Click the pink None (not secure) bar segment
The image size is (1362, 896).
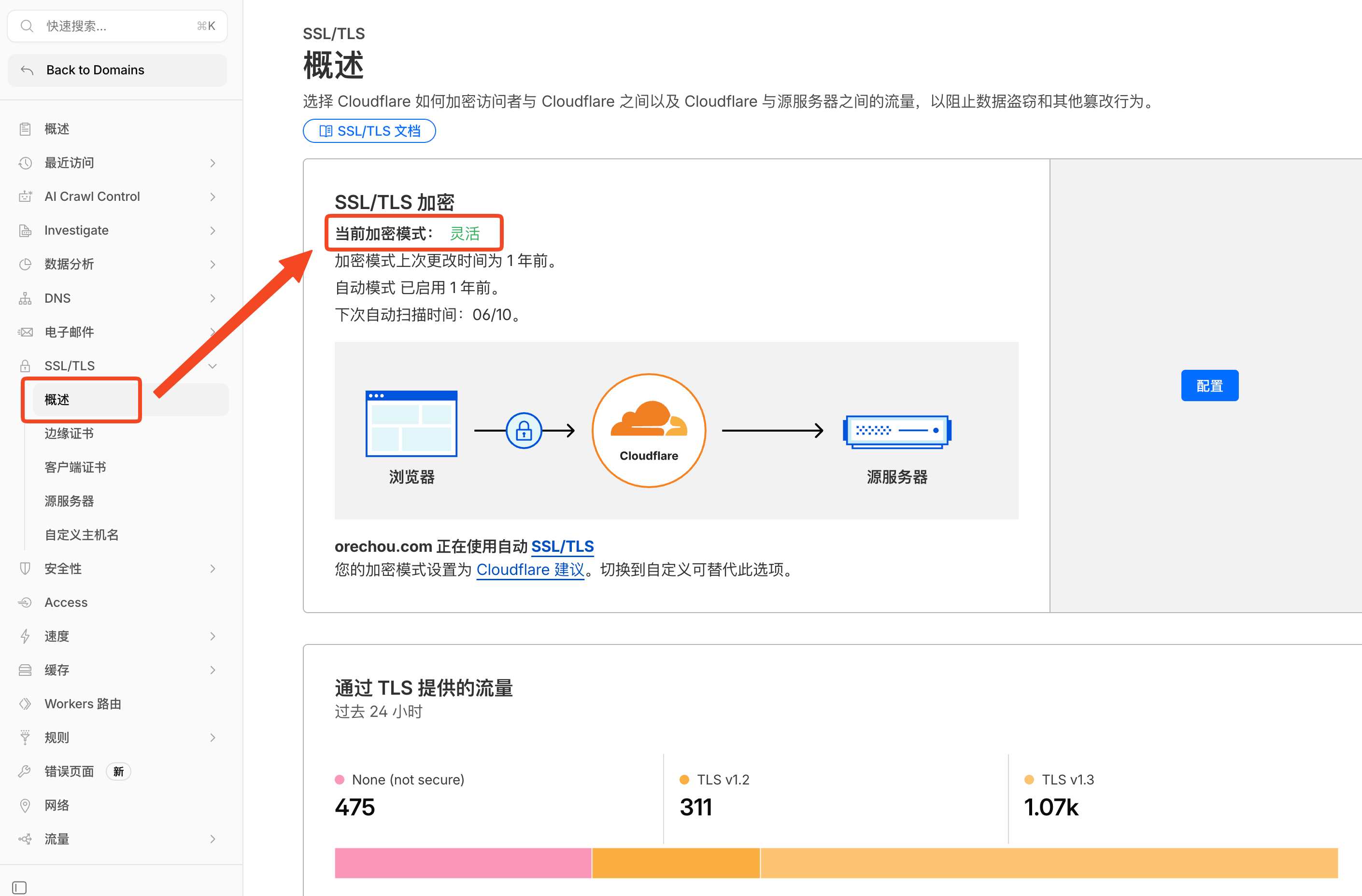click(463, 863)
